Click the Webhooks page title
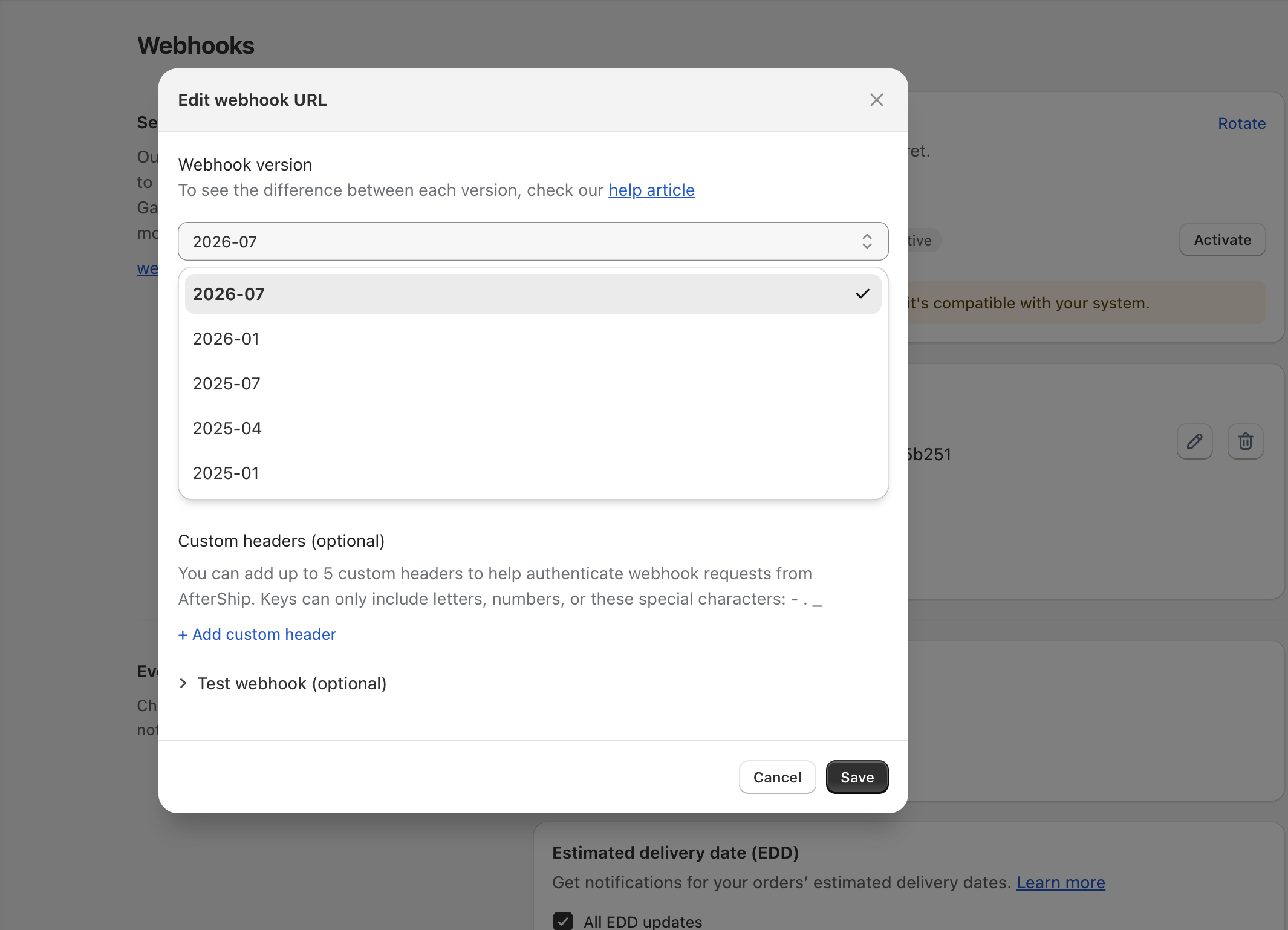1288x930 pixels. (x=196, y=45)
